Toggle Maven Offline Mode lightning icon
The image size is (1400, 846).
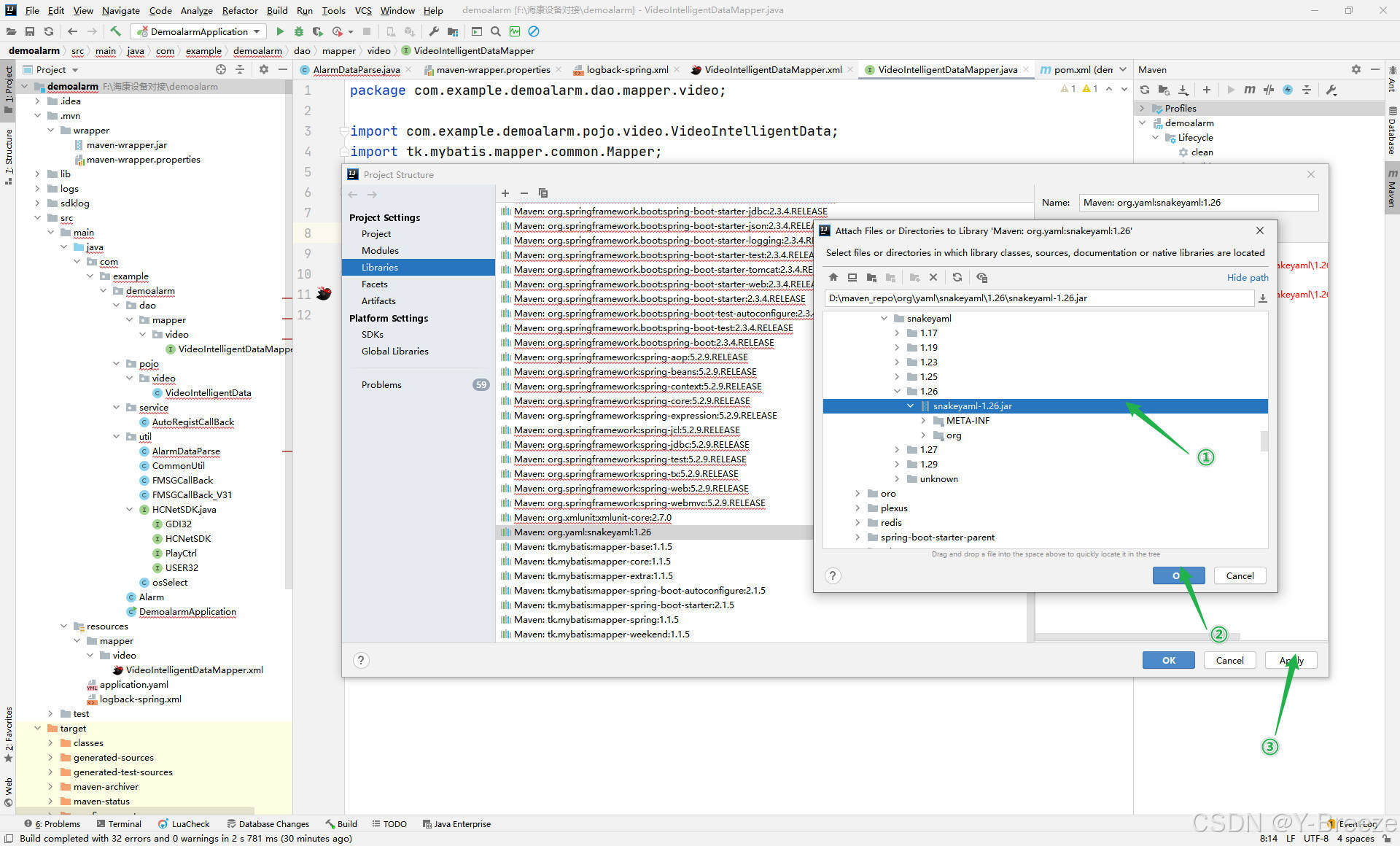(x=1288, y=89)
